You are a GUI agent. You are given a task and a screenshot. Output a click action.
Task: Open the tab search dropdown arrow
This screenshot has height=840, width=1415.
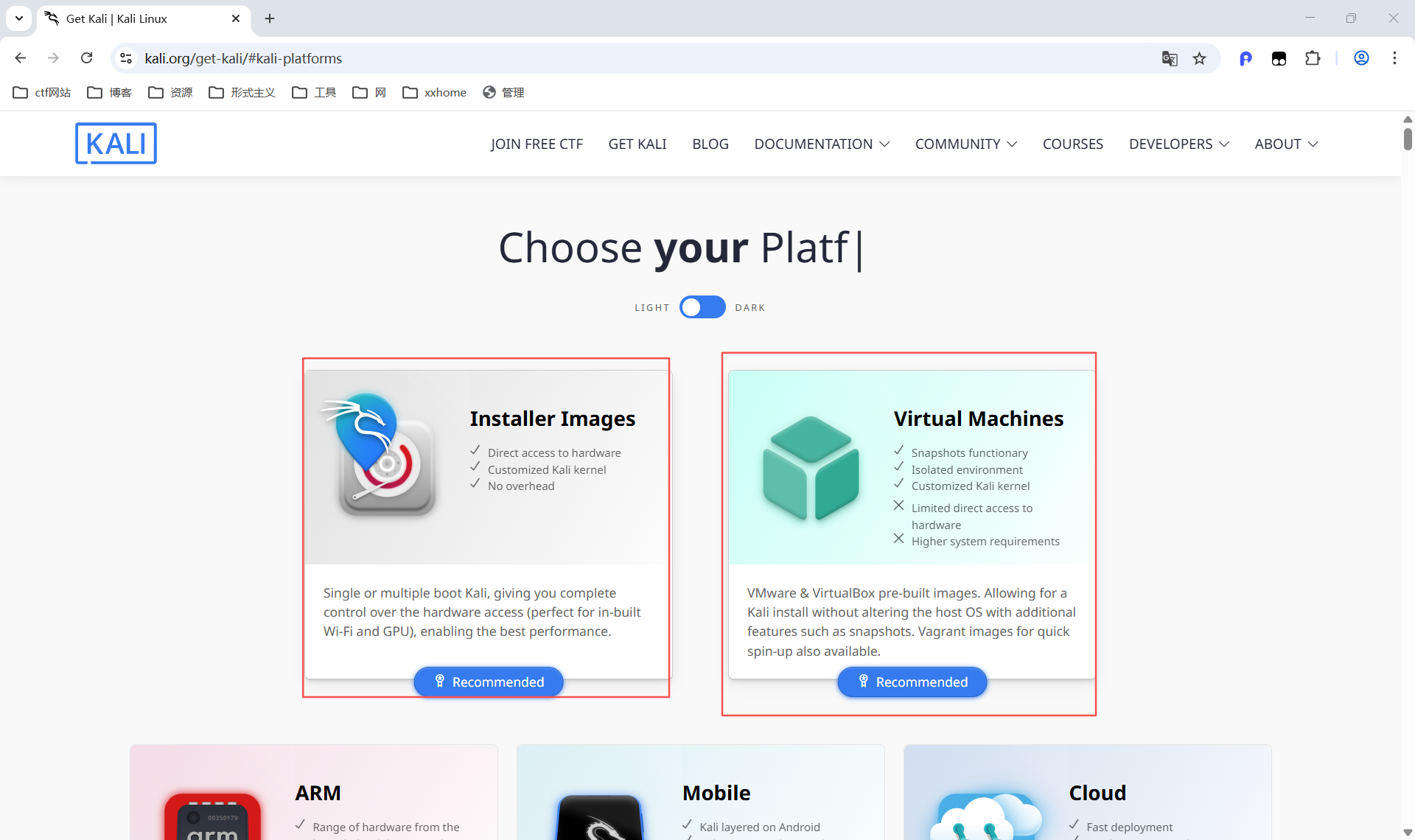pyautogui.click(x=19, y=18)
